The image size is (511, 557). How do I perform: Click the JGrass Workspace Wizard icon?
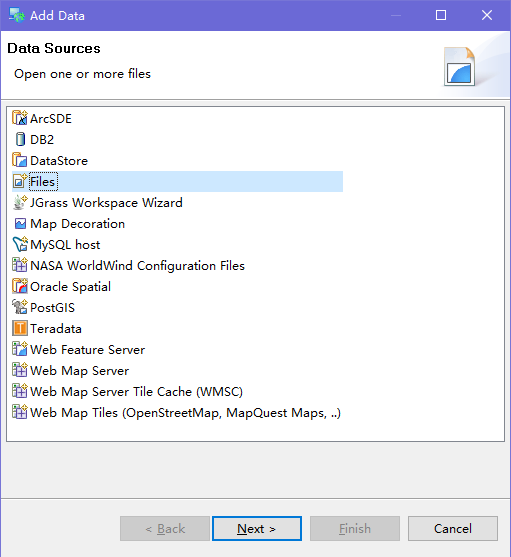pos(20,202)
